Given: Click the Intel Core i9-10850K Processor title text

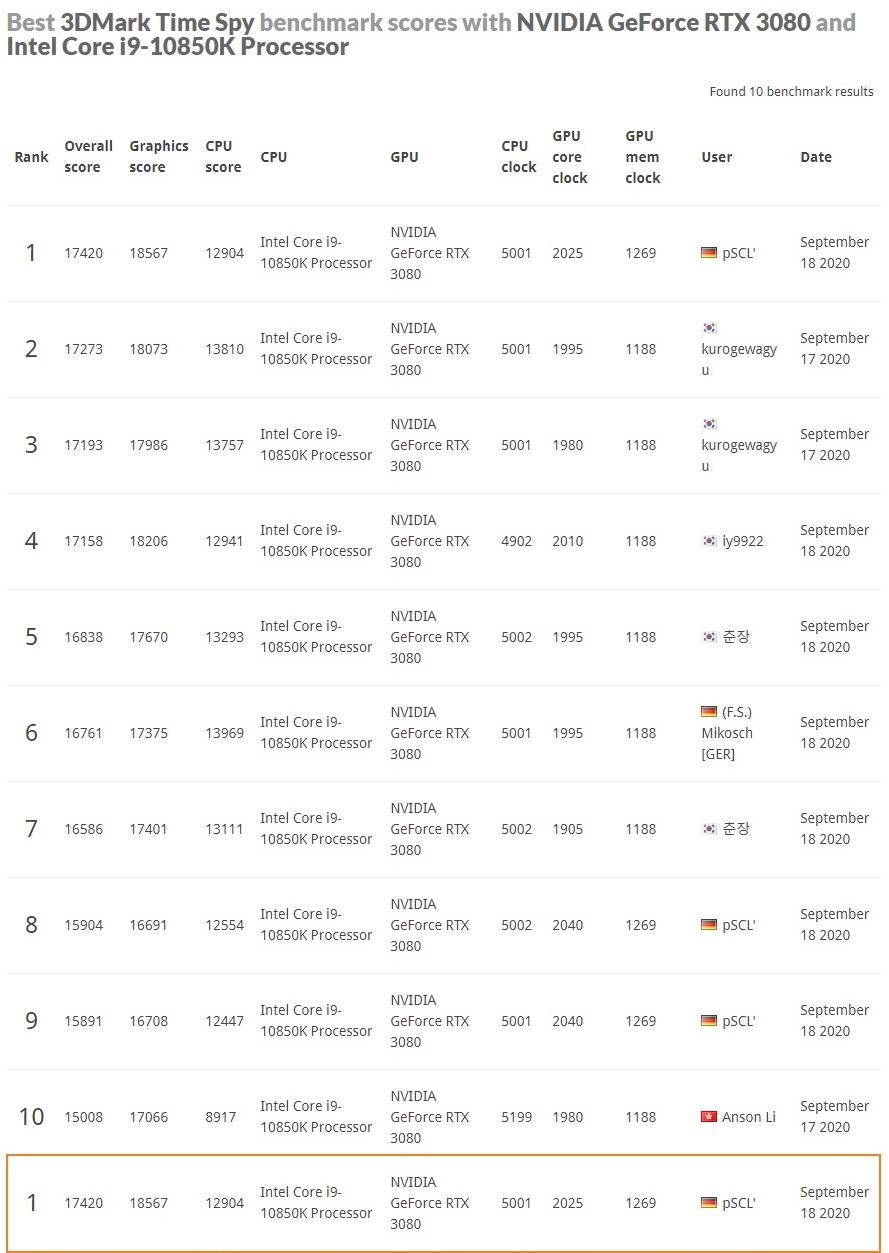Looking at the screenshot, I should 178,47.
